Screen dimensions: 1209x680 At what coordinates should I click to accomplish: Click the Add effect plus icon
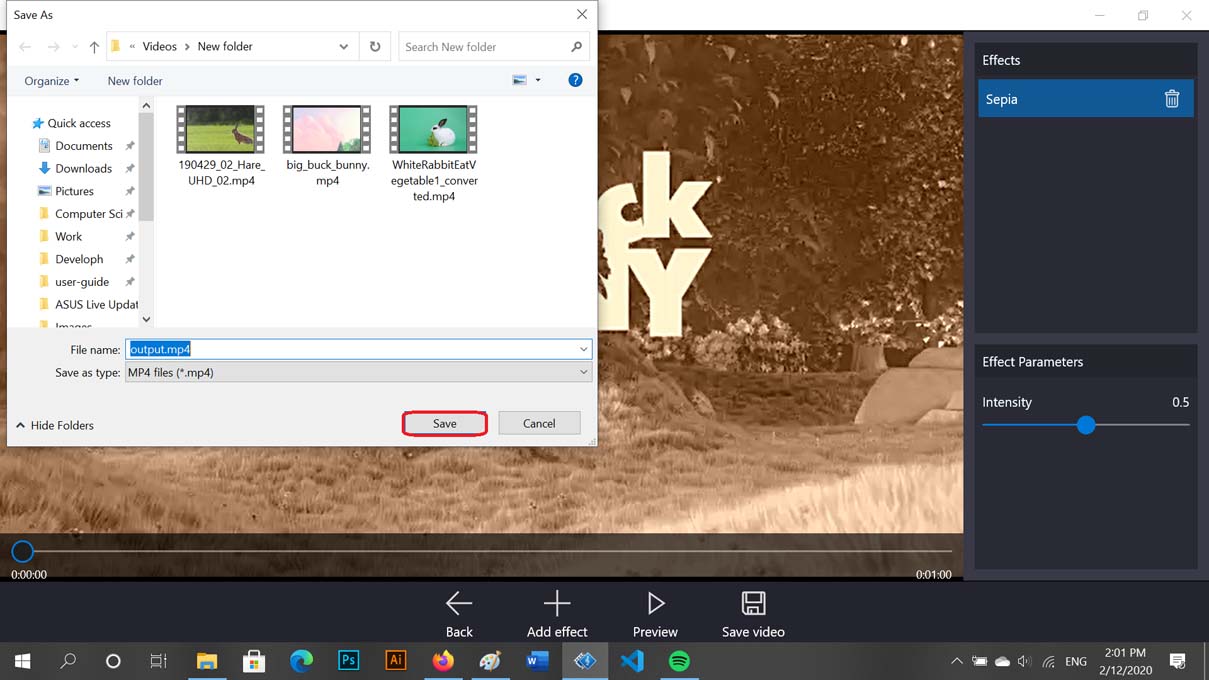pyautogui.click(x=557, y=603)
